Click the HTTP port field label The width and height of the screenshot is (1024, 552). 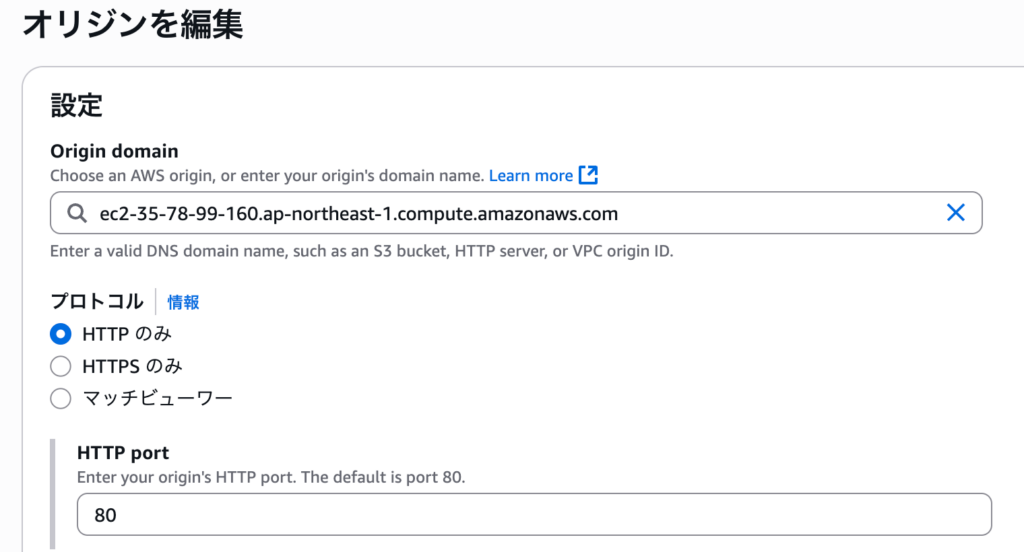pos(123,453)
